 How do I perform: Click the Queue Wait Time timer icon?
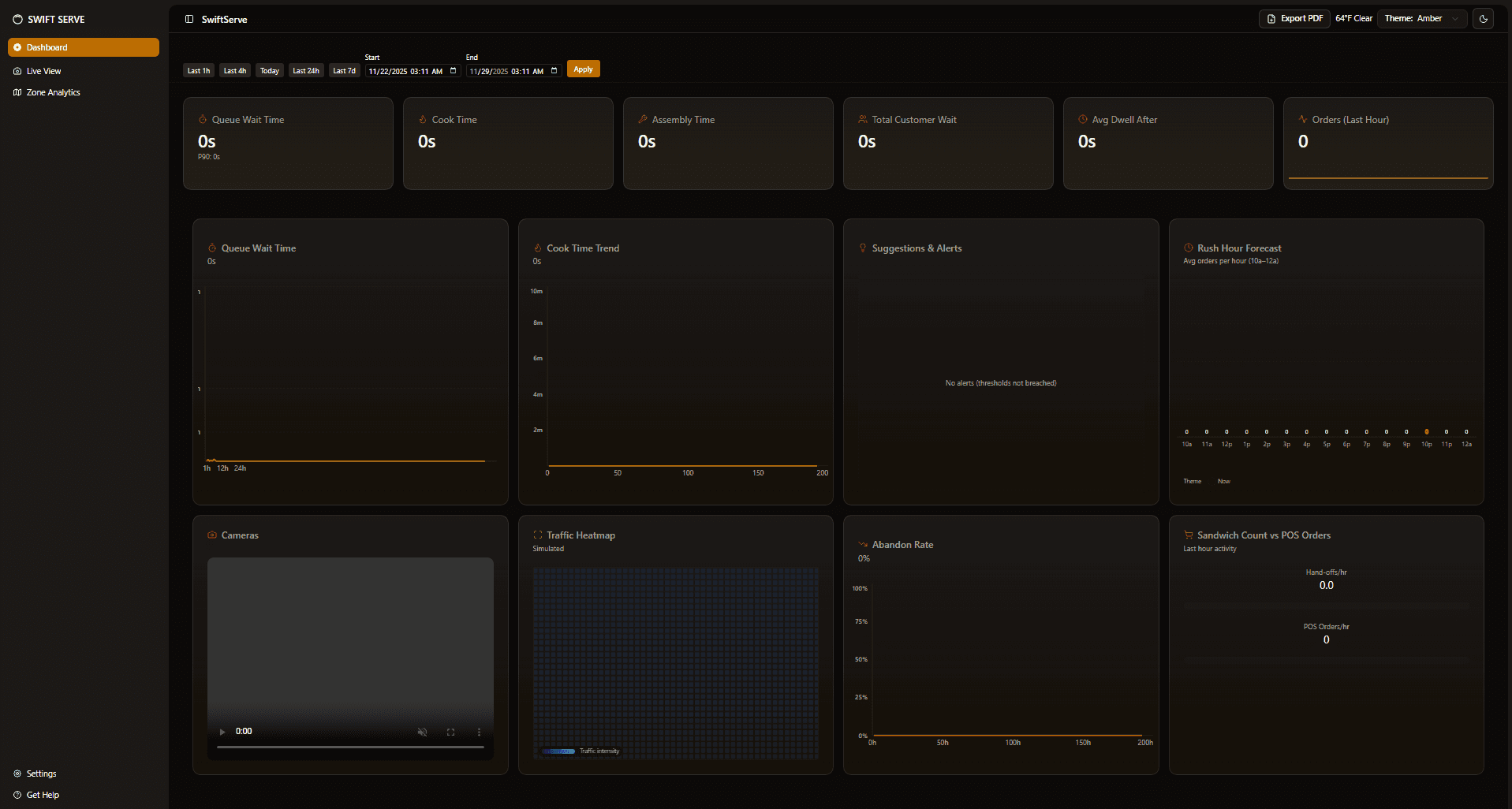click(202, 119)
